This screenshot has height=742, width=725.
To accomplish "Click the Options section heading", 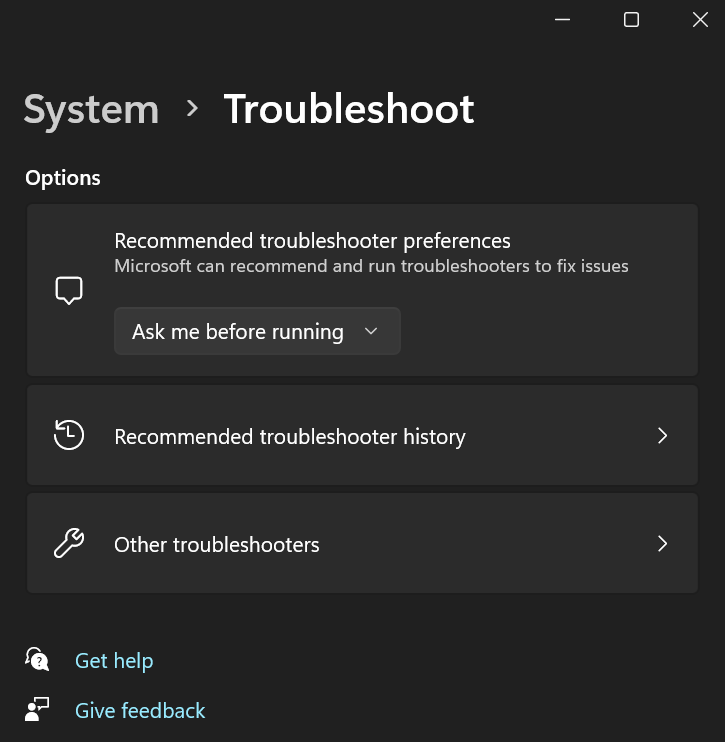I will tap(63, 178).
